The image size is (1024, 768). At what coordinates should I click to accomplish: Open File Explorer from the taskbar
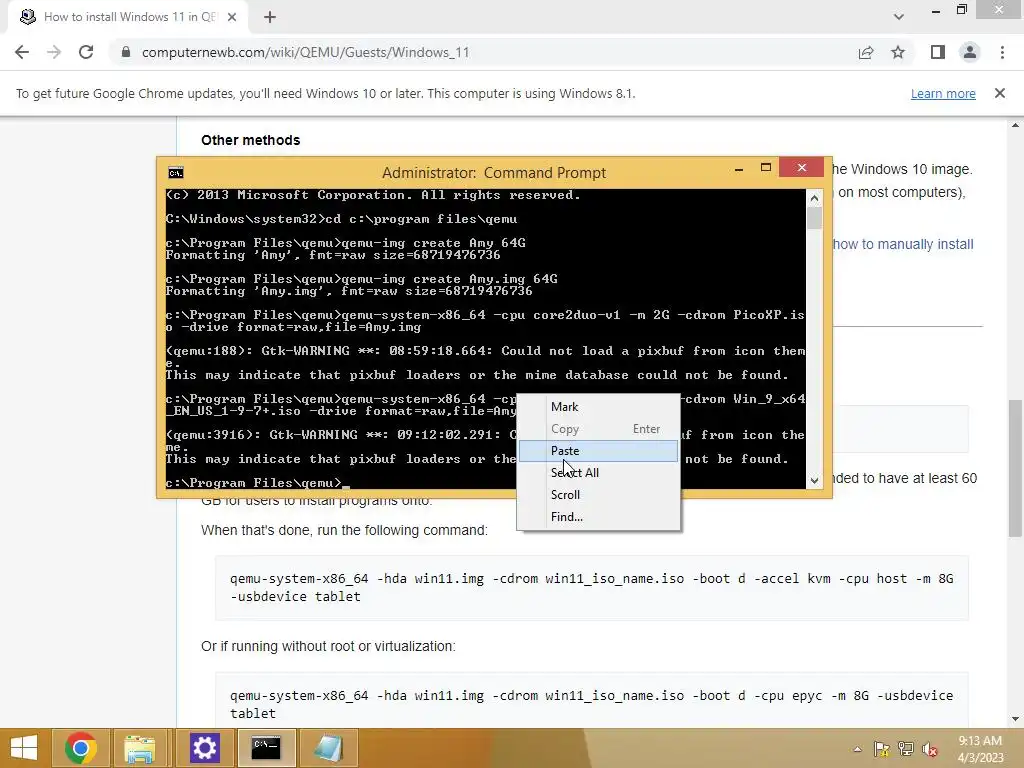(140, 748)
